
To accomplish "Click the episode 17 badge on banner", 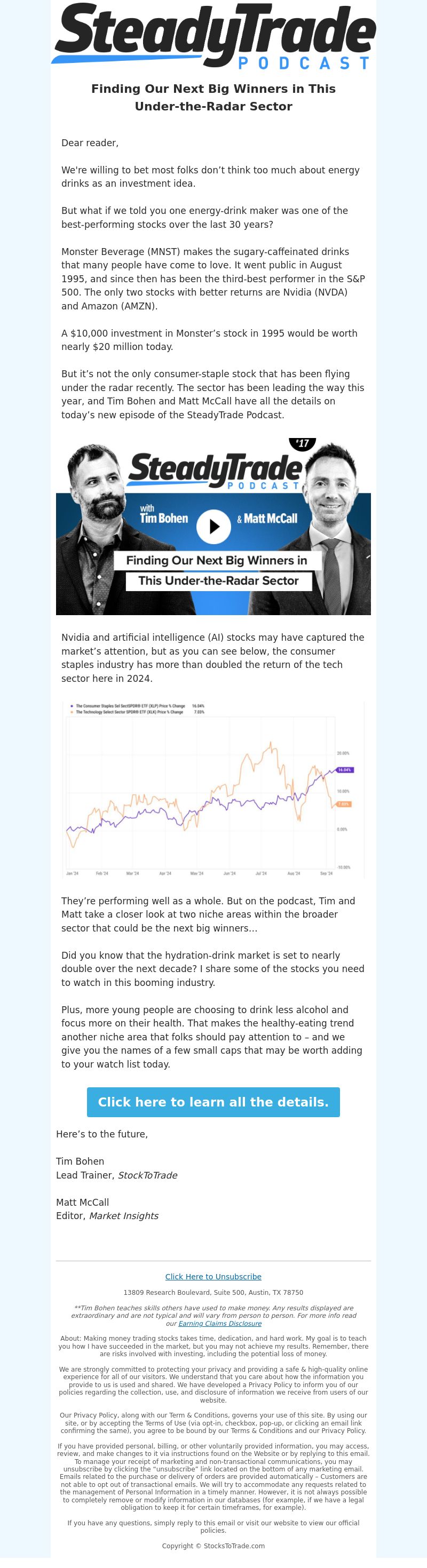I will click(302, 443).
